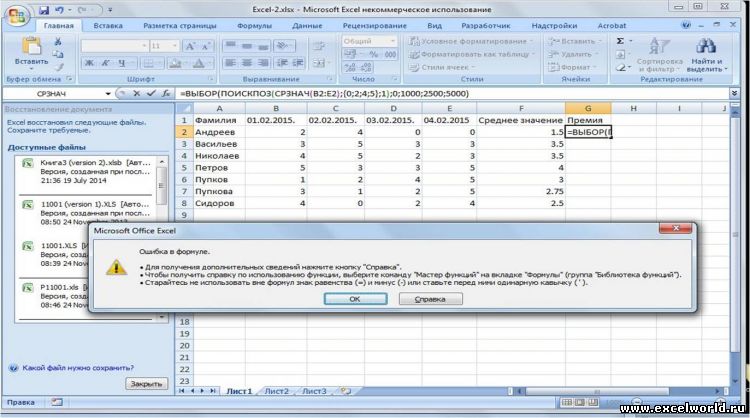The width and height of the screenshot is (750, 418).
Task: Click the Среднее значение header cell
Action: click(520, 120)
